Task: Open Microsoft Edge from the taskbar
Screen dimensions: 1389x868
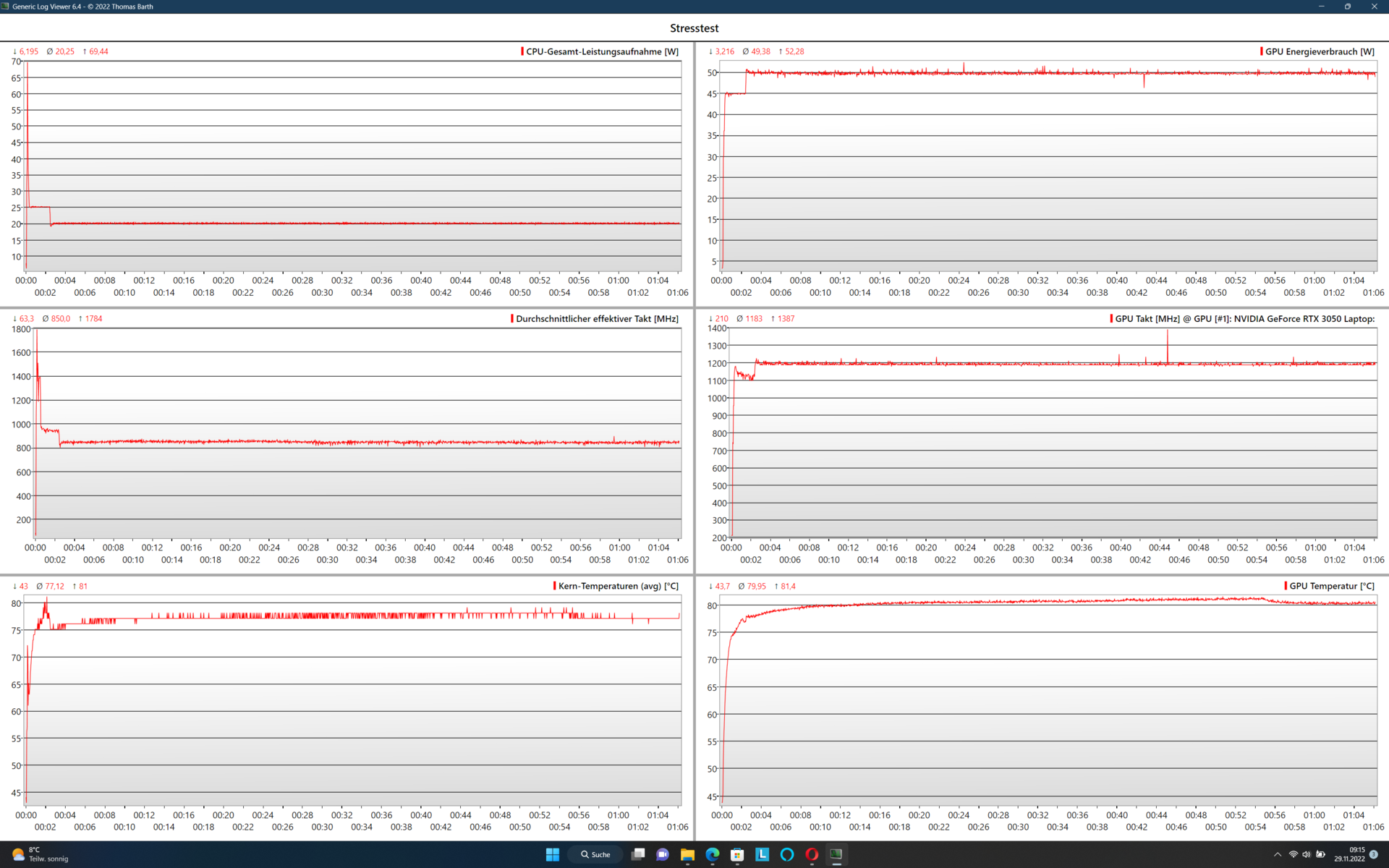Action: (x=713, y=854)
